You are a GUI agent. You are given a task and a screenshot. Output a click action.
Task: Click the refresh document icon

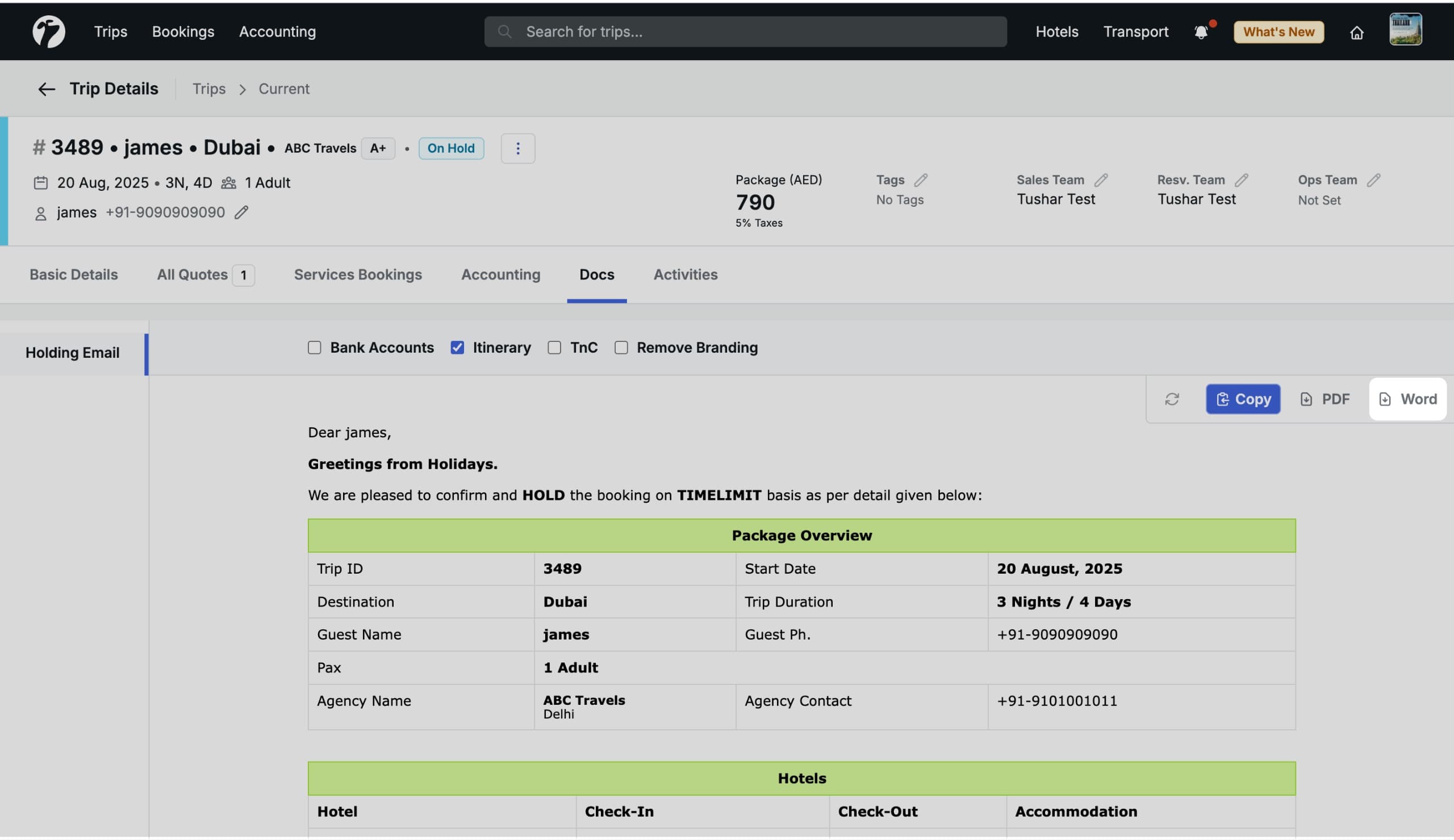[1171, 399]
